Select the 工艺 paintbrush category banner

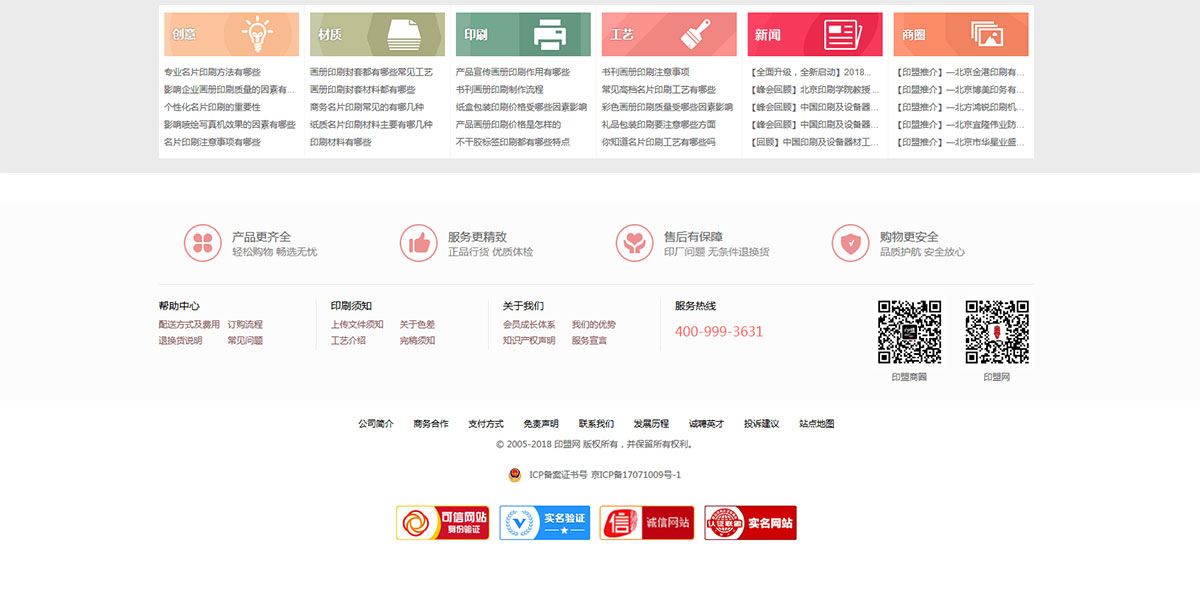(669, 34)
